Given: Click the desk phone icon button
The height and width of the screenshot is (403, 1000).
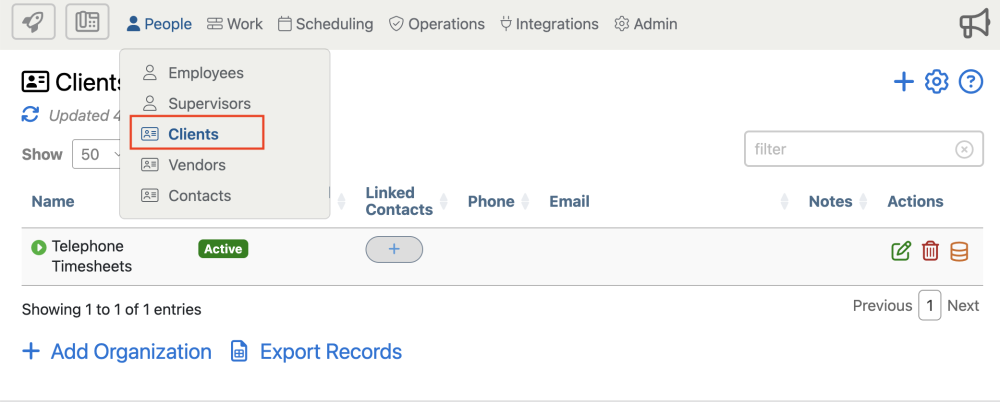Looking at the screenshot, I should 87,22.
